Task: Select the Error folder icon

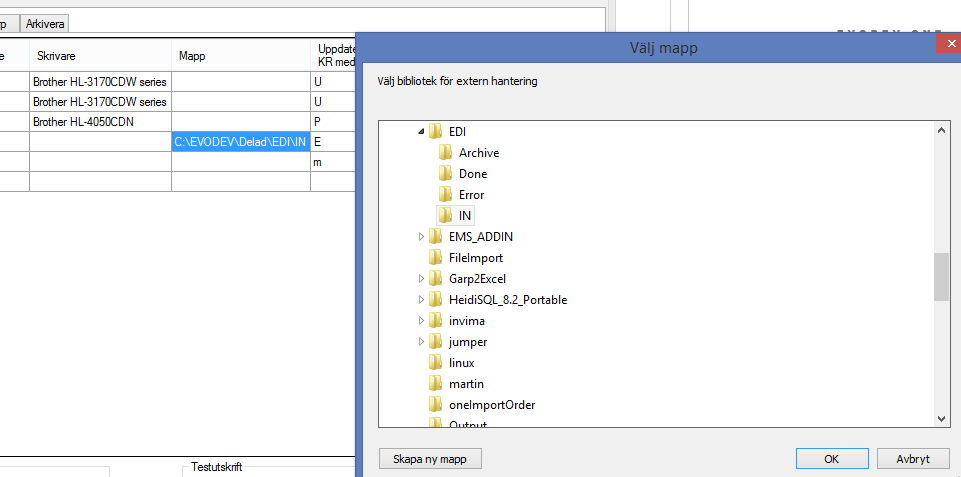Action: click(446, 194)
